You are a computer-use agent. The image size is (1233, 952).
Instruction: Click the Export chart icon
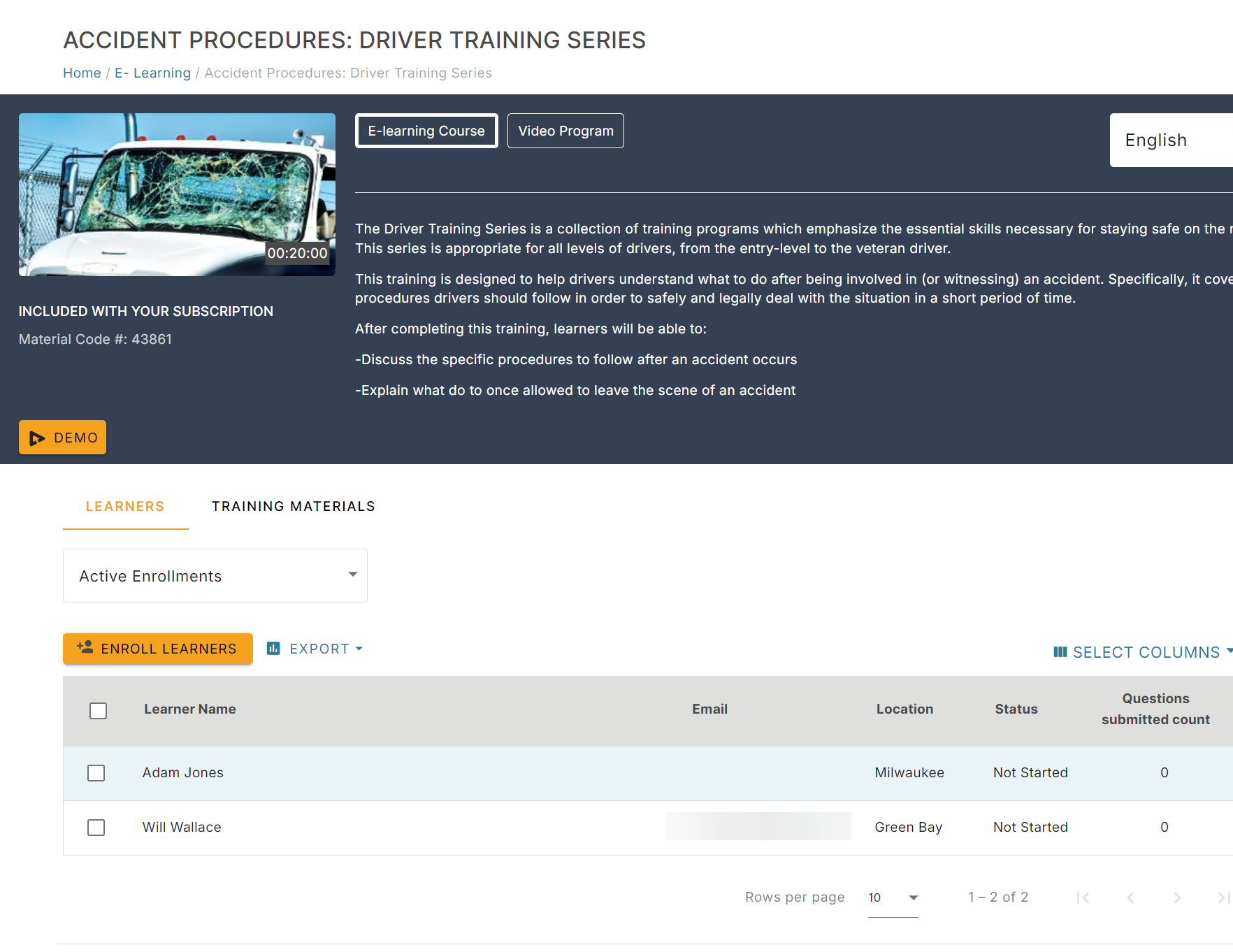(x=273, y=649)
